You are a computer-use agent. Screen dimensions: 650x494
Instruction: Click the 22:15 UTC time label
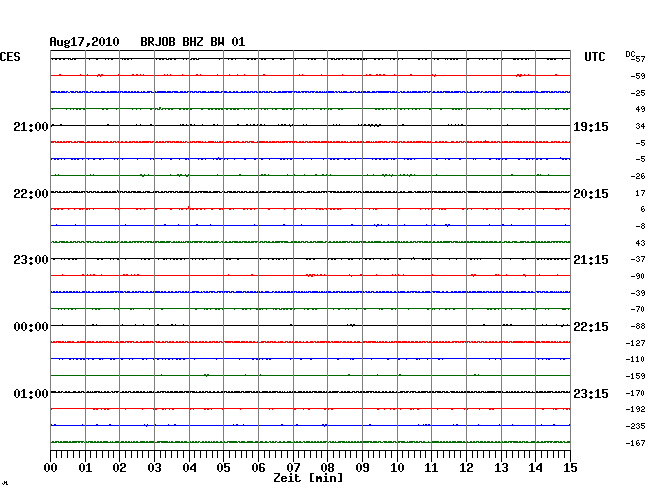591,327
